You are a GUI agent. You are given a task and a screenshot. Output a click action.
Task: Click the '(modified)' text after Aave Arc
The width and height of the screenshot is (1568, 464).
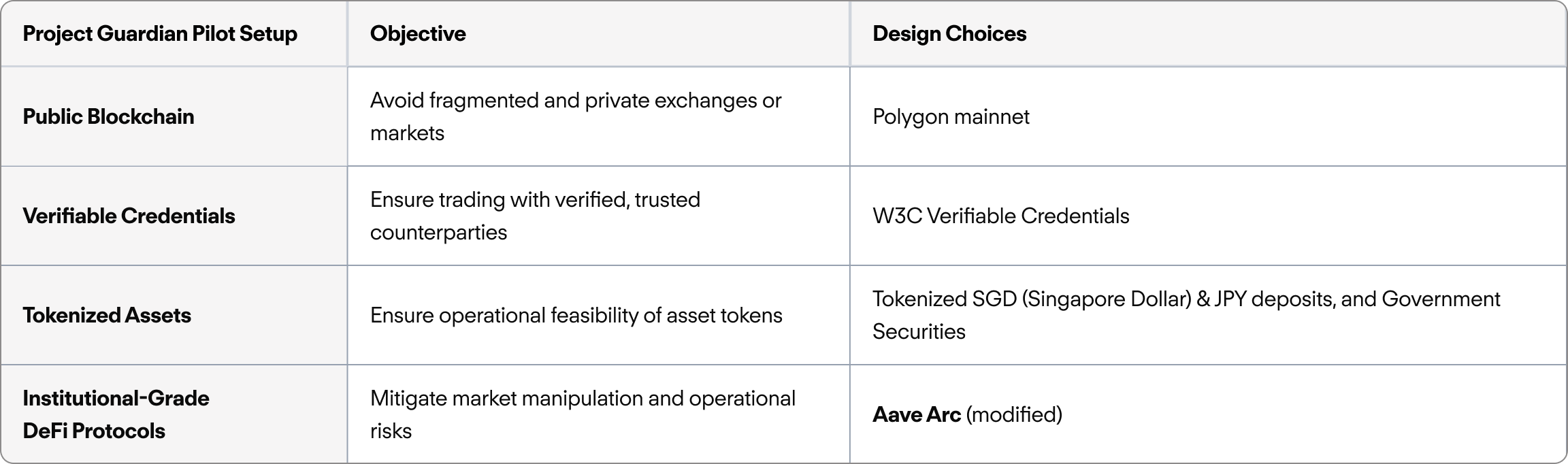tap(1014, 414)
